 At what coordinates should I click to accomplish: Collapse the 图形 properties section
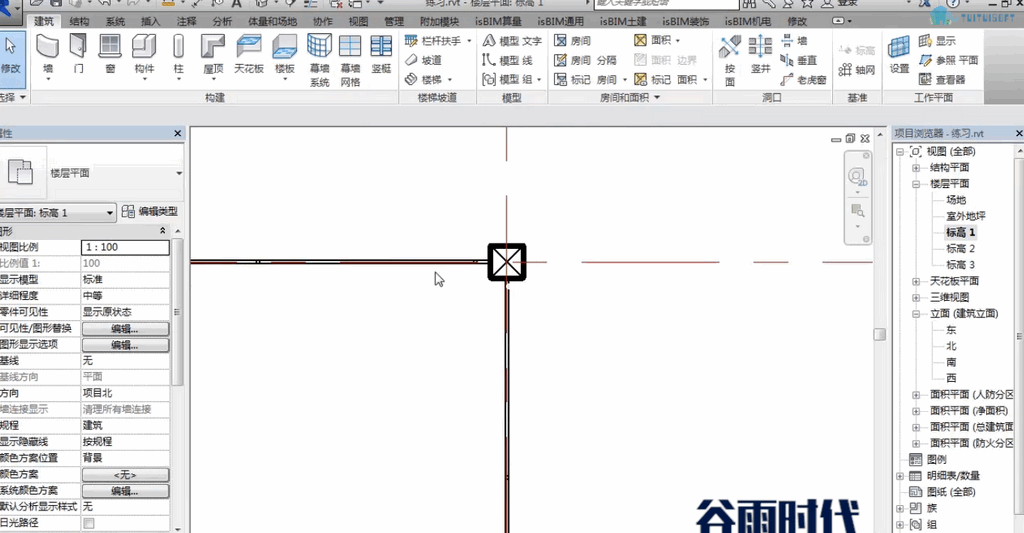pos(163,231)
